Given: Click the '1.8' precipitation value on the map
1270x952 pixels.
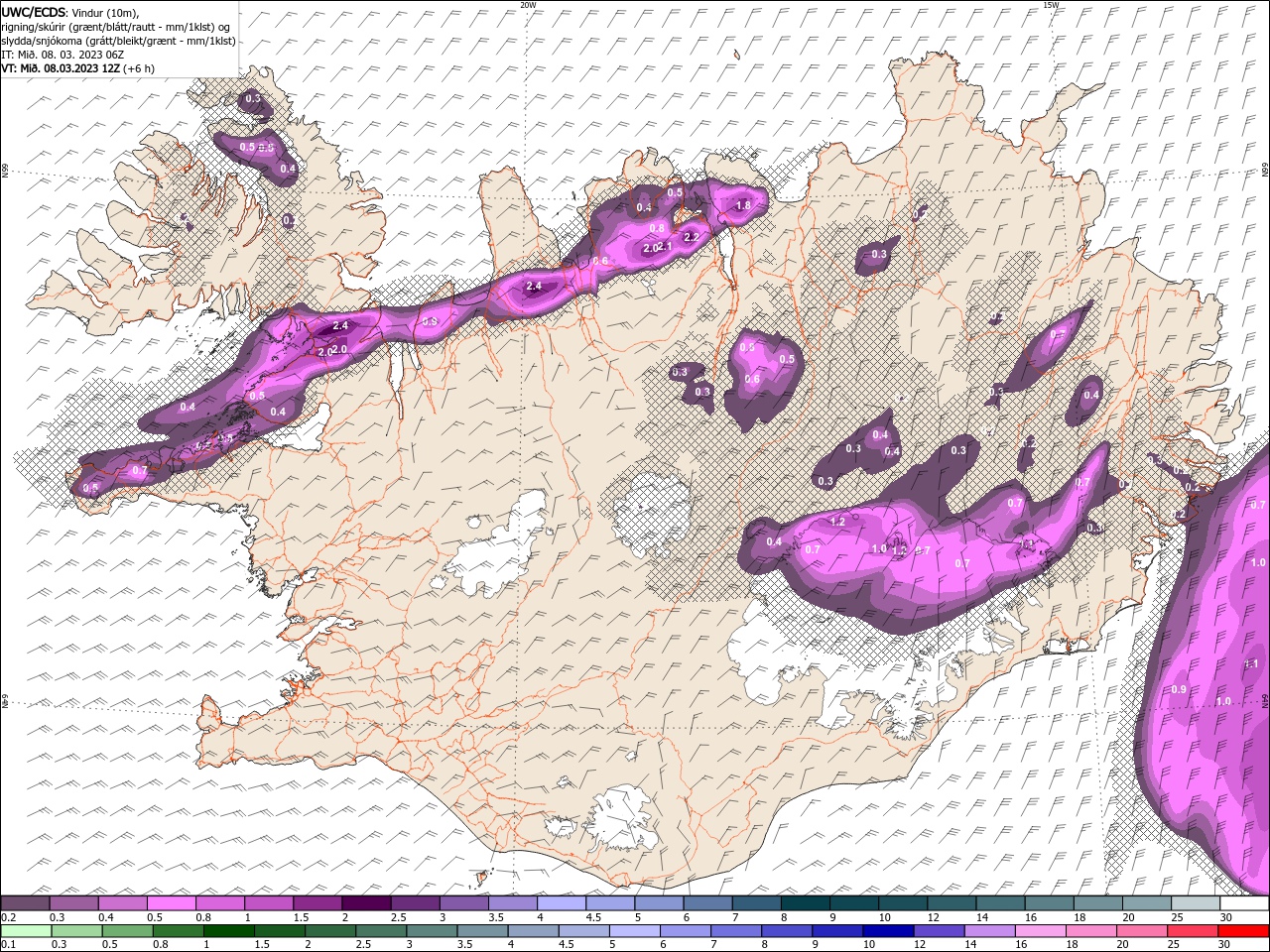Looking at the screenshot, I should [743, 205].
